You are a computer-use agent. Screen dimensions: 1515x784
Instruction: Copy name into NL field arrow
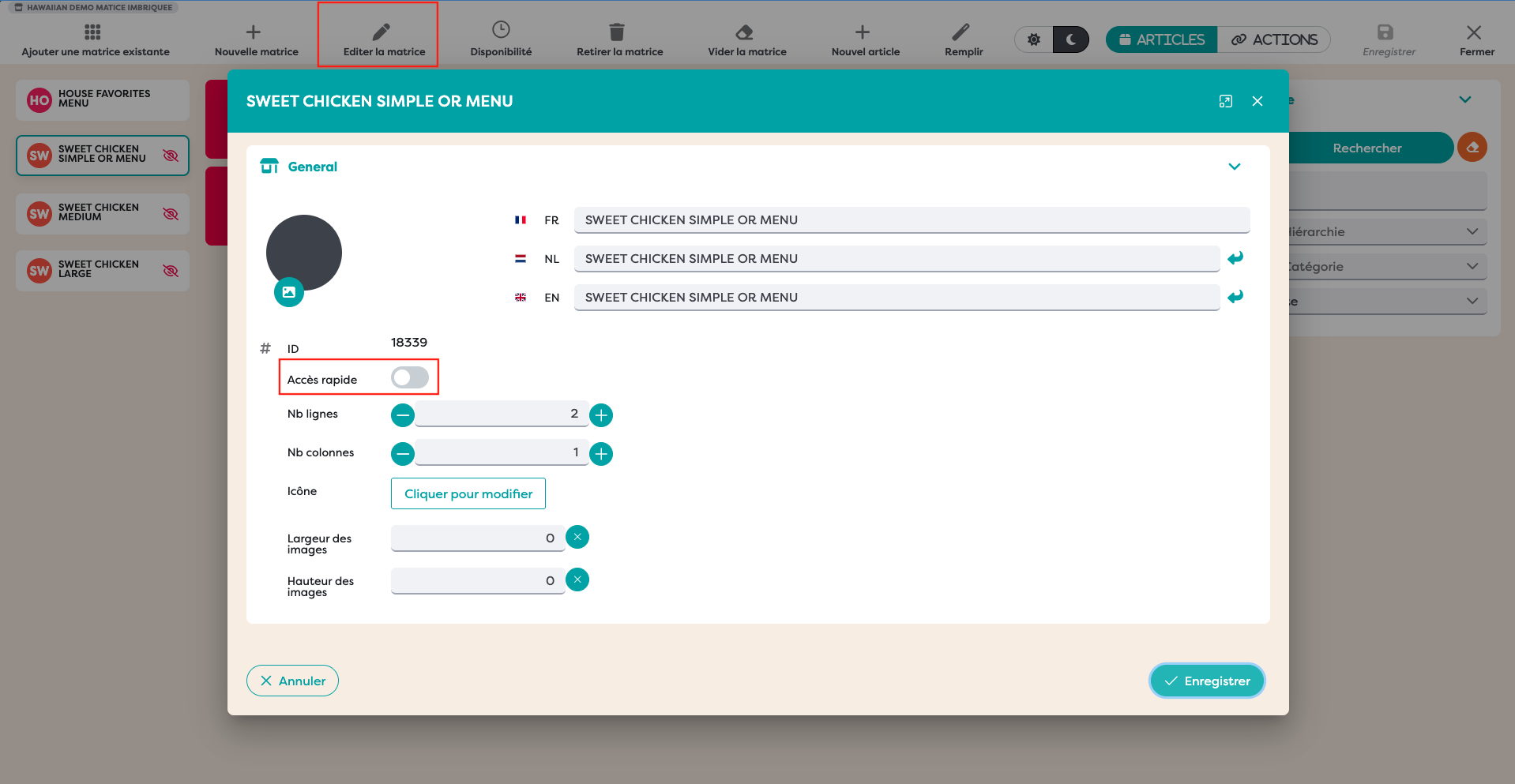(1235, 257)
